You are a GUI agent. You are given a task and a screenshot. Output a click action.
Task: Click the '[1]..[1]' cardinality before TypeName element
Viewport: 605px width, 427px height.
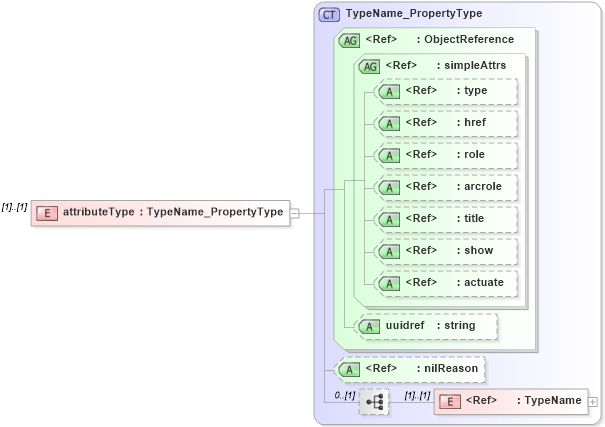(x=417, y=395)
